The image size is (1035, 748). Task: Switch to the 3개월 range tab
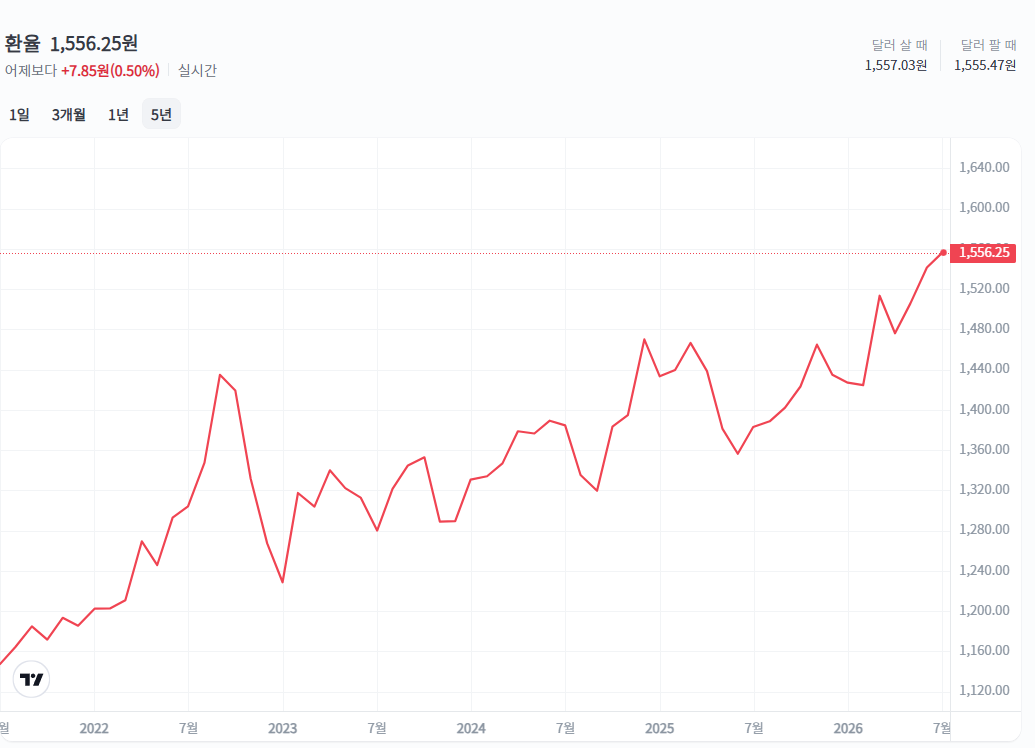tap(69, 114)
